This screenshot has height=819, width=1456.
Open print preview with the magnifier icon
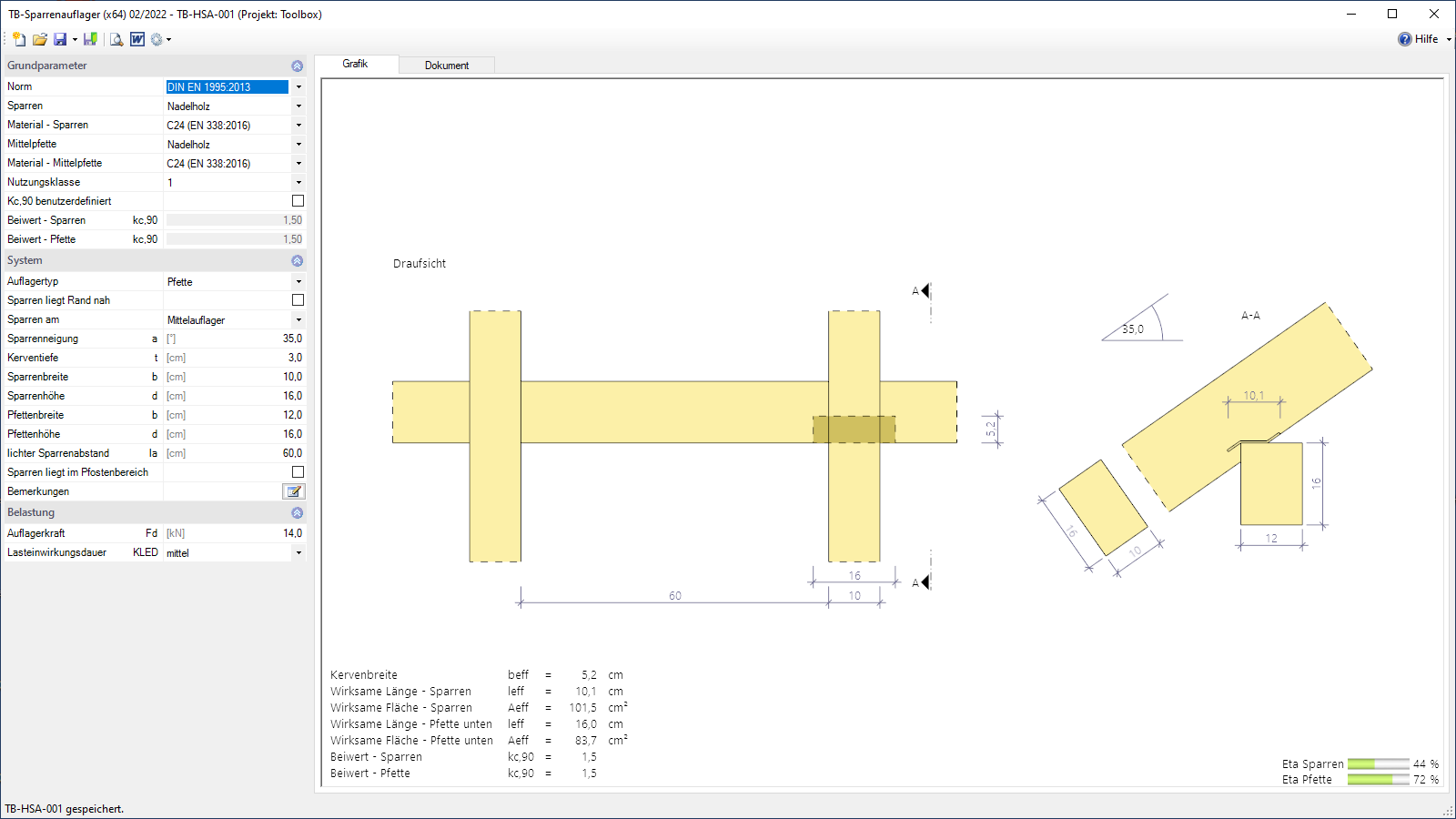[x=116, y=39]
